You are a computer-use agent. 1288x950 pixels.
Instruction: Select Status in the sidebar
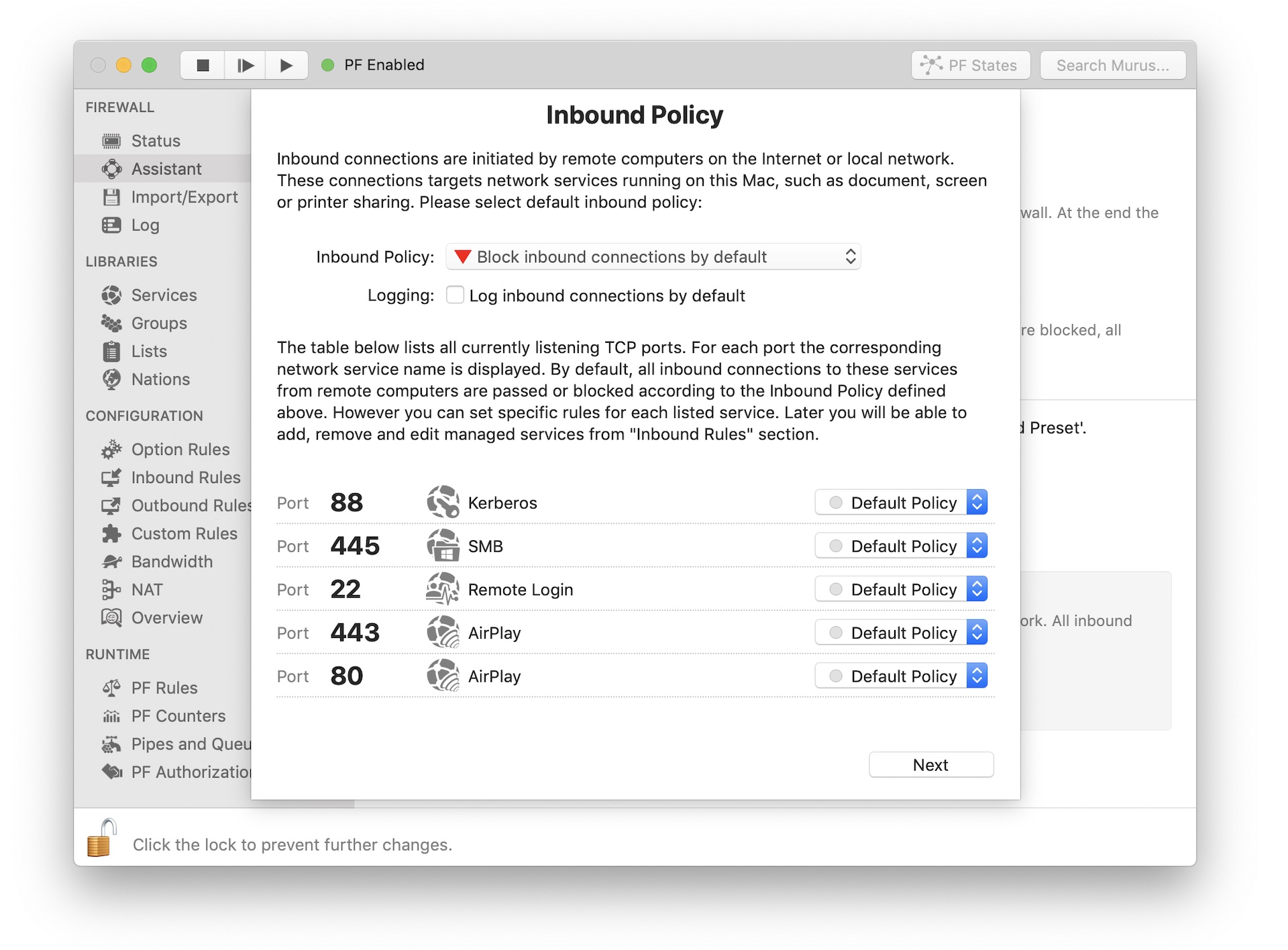point(162,141)
